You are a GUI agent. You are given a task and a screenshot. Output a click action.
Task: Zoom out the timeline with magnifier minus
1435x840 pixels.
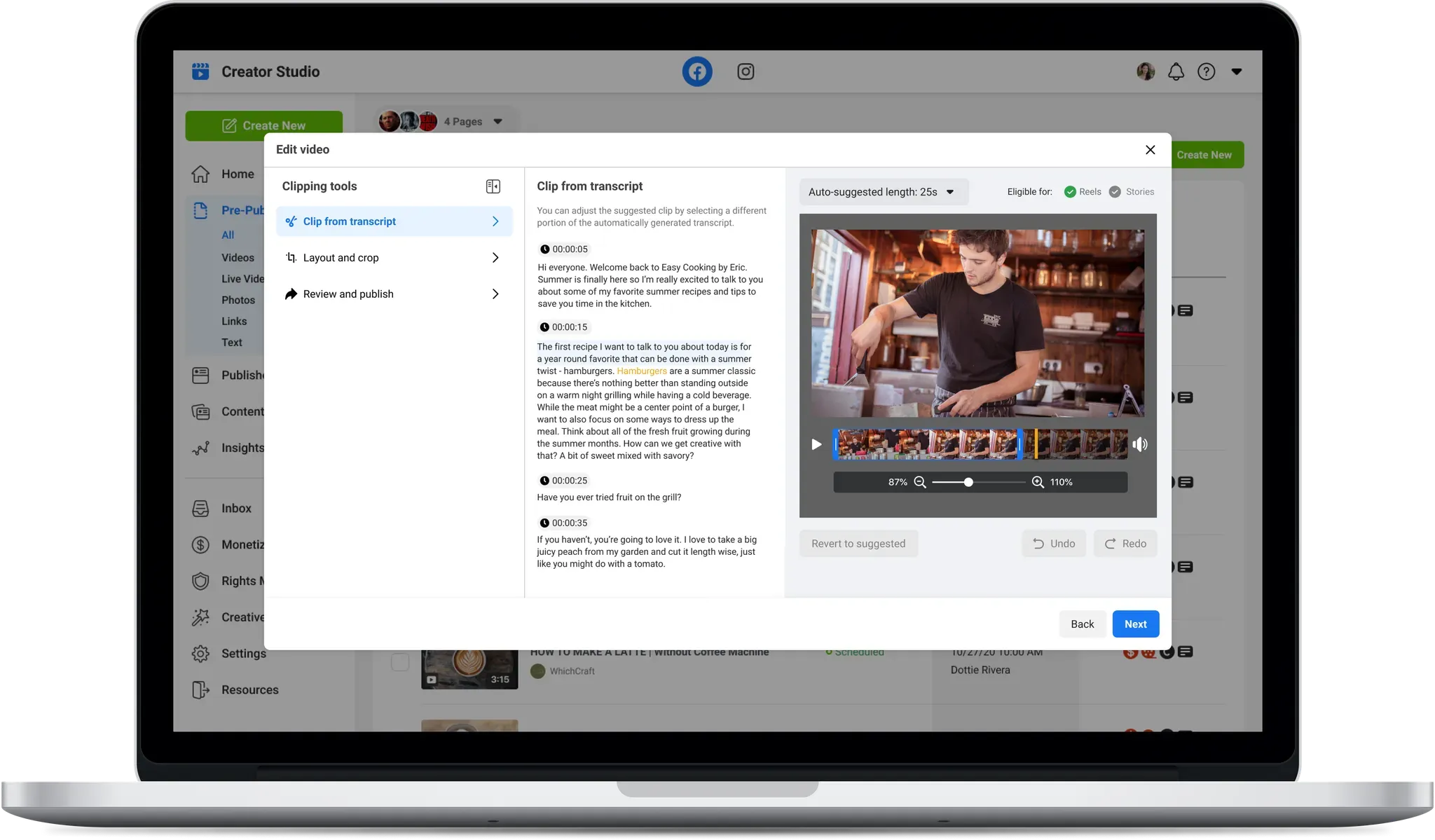[x=920, y=482]
